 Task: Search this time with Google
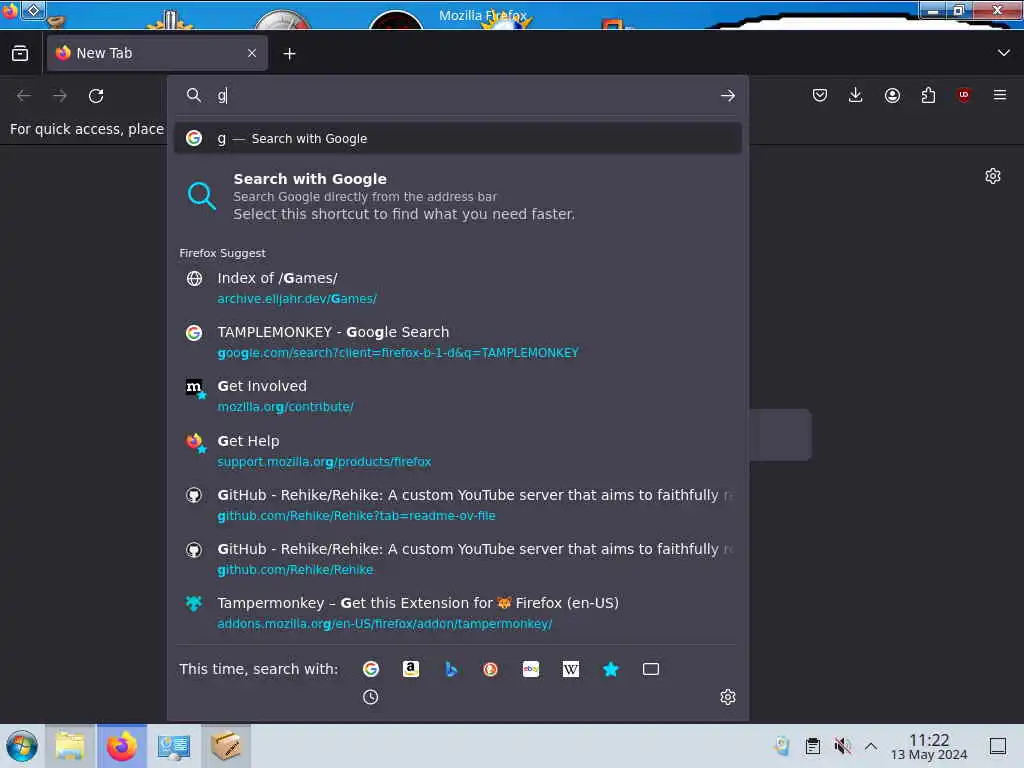pyautogui.click(x=371, y=669)
